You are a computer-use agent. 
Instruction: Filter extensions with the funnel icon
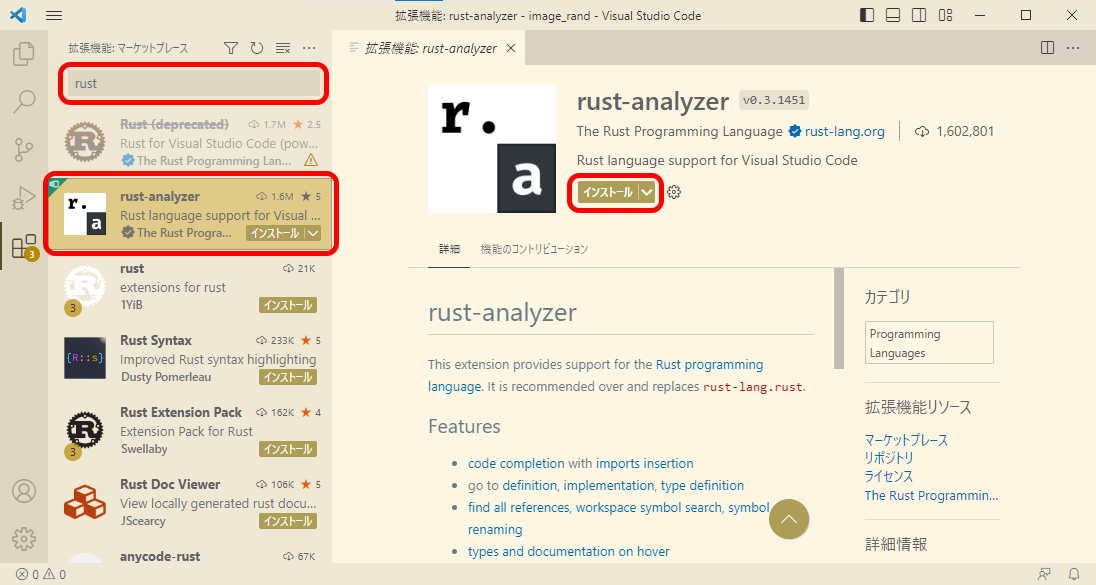(231, 48)
